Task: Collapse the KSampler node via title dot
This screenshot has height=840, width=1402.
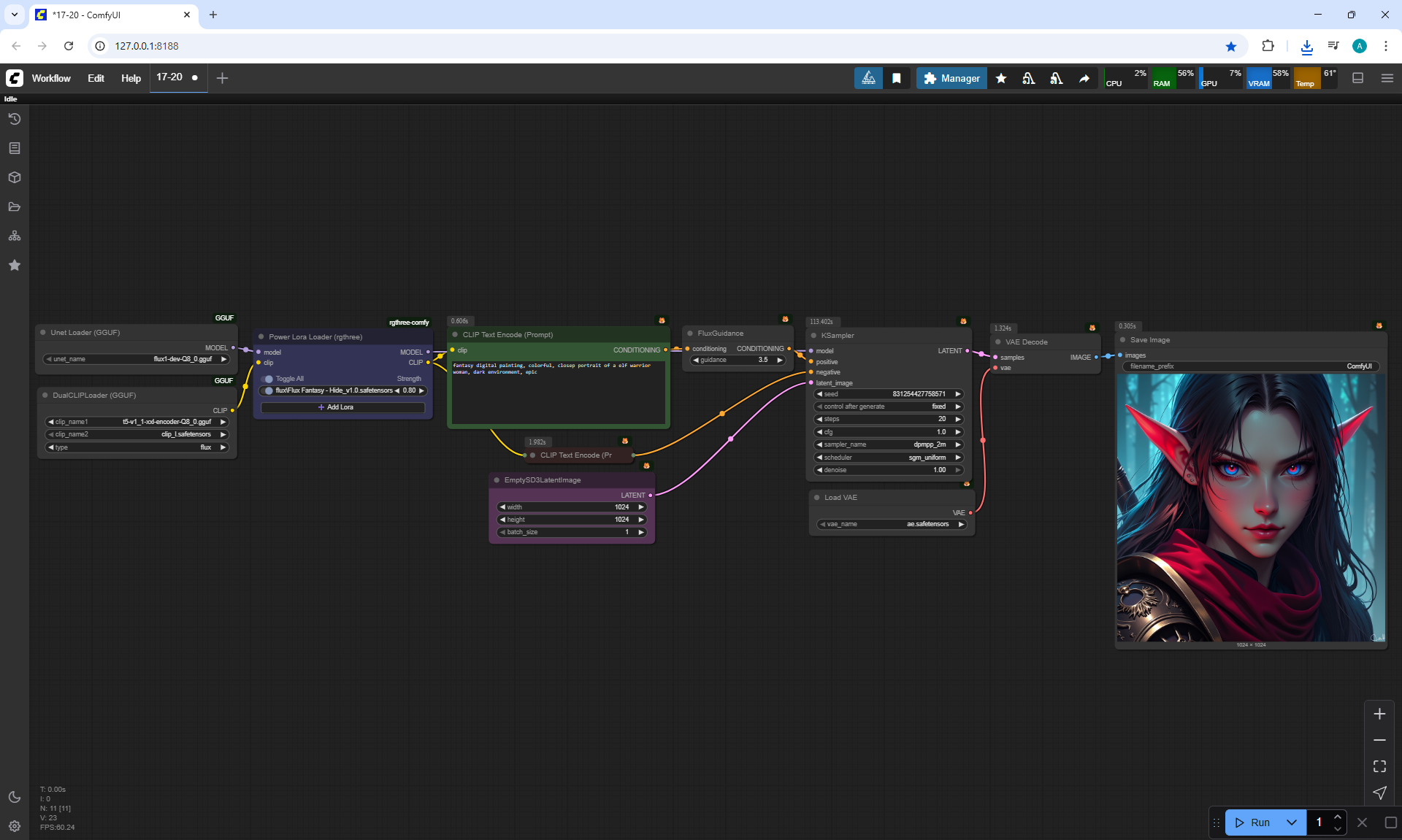Action: click(x=813, y=336)
